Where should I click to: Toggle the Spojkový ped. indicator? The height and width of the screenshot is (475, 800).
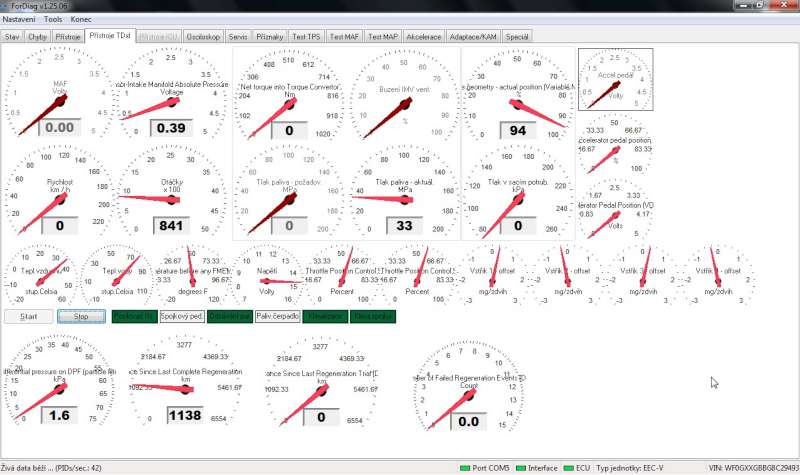point(181,316)
